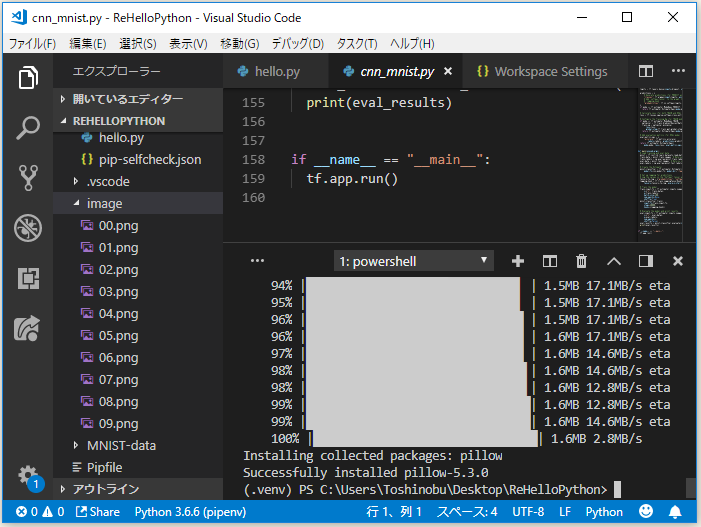
Task: Switch to the hello.py tab
Action: point(275,72)
